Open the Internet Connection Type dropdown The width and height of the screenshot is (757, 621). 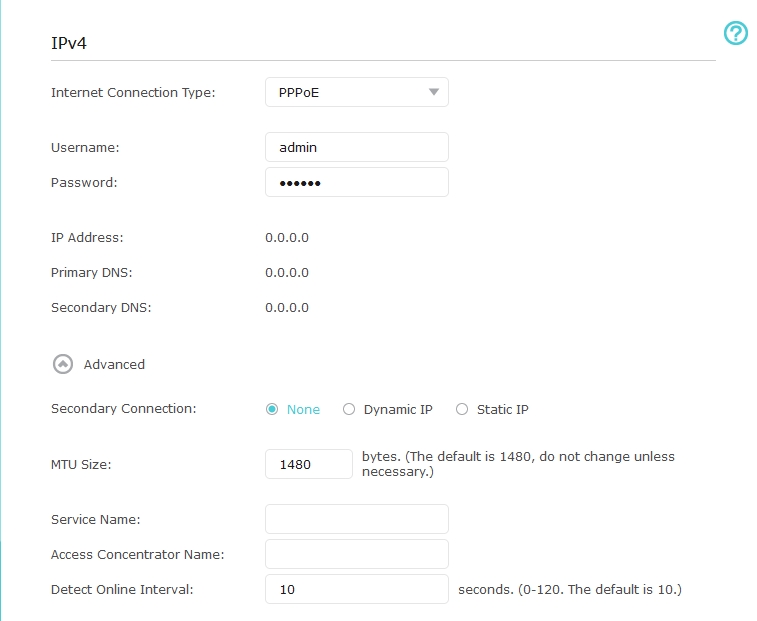coord(356,93)
